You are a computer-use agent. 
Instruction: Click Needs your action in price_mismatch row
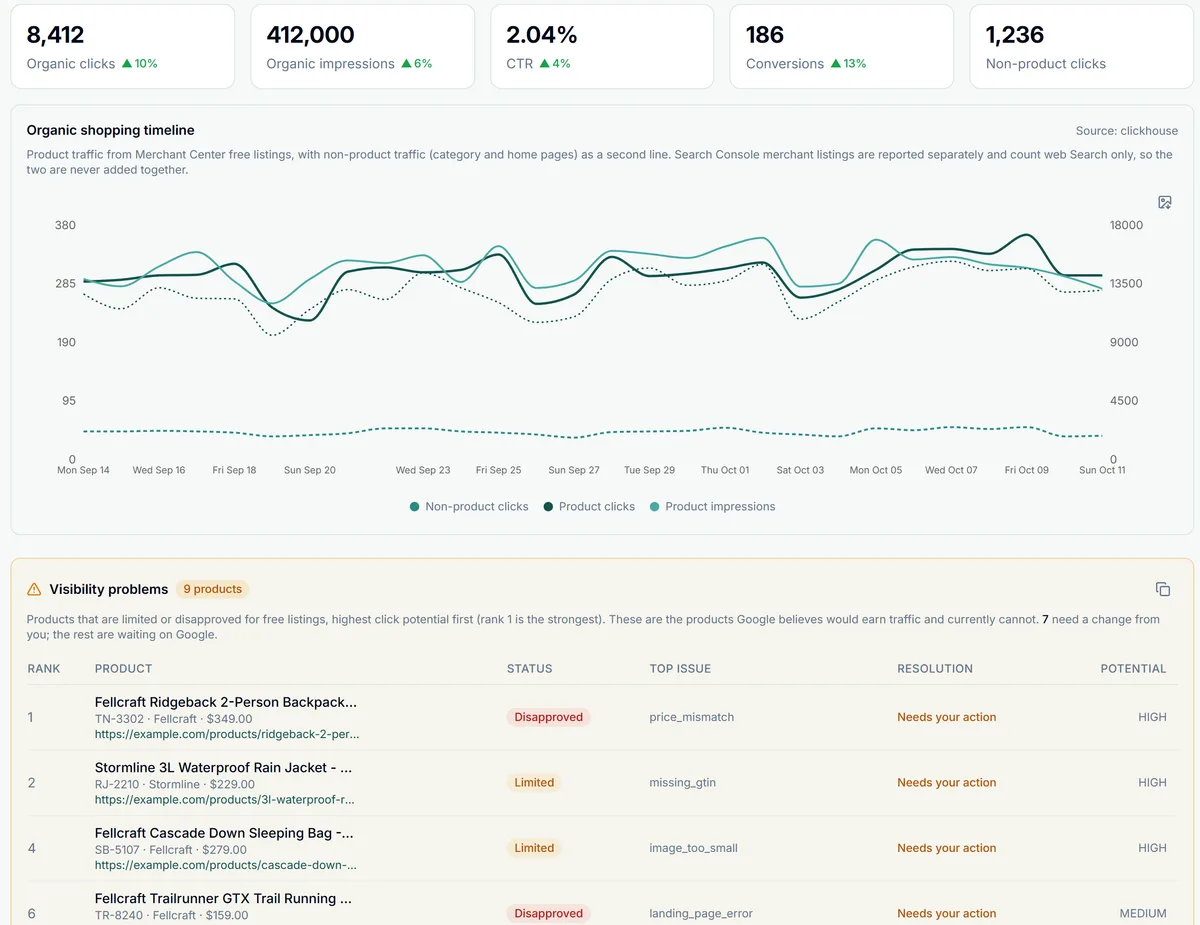[x=946, y=717]
